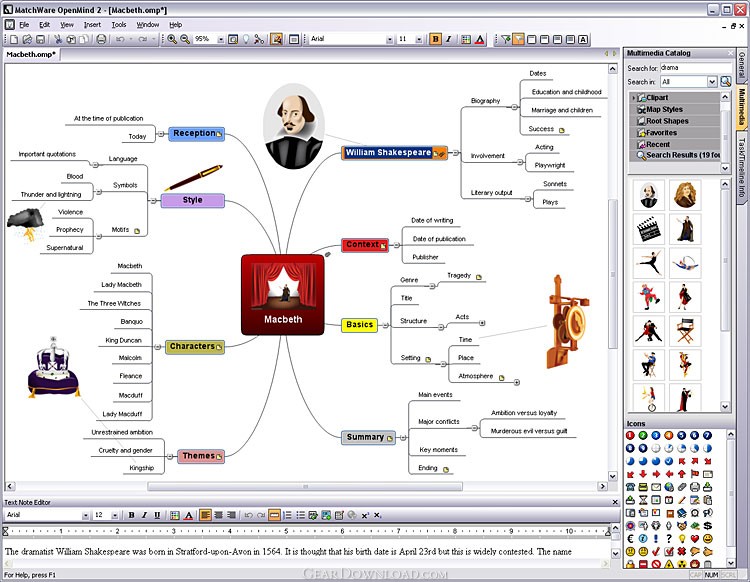Image resolution: width=750 pixels, height=582 pixels.
Task: Open the zoom percentage dropdown
Action: [221, 40]
